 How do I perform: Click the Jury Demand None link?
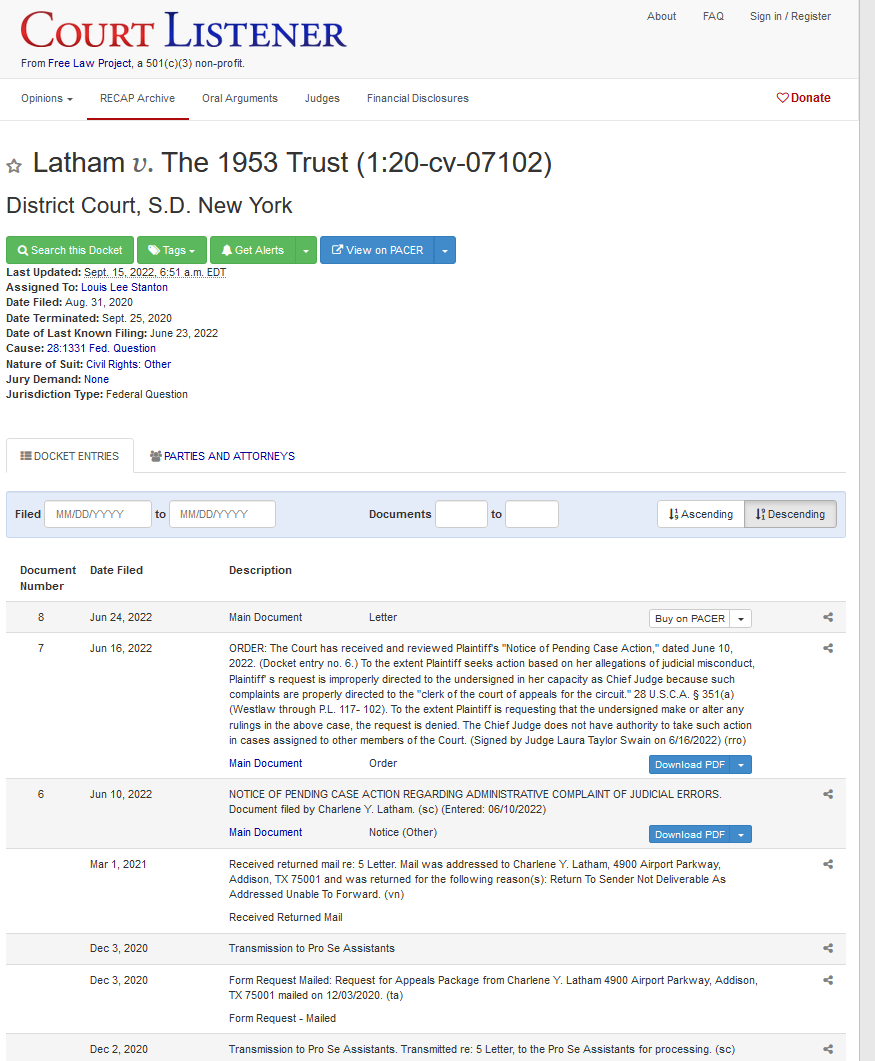point(96,380)
